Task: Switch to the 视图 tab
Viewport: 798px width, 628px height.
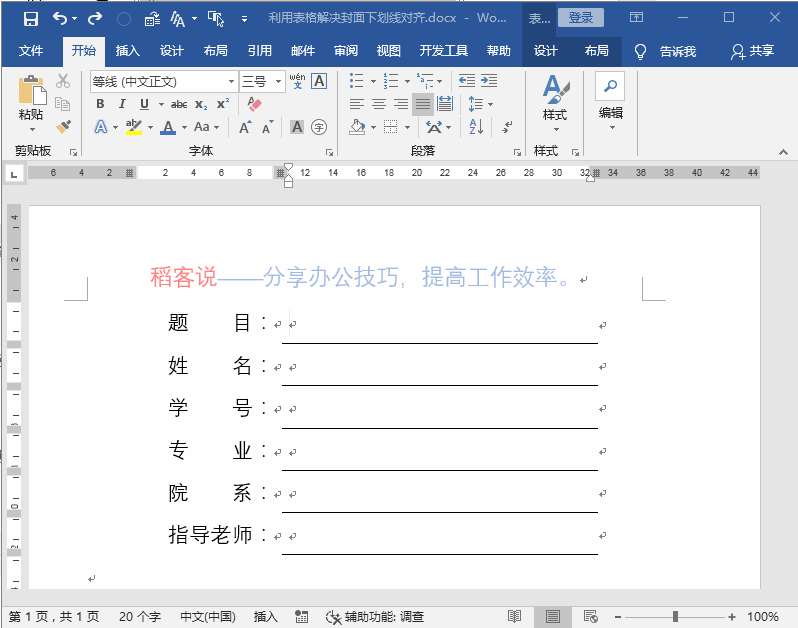Action: [x=389, y=51]
